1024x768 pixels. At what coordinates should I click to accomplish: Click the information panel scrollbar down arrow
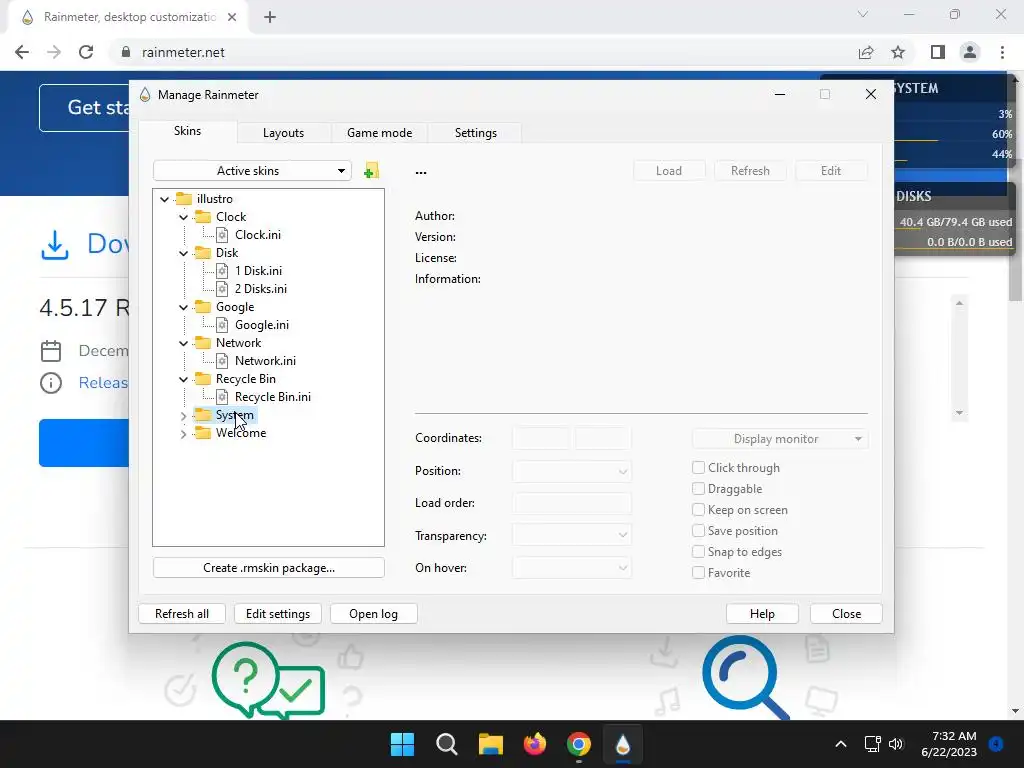959,413
